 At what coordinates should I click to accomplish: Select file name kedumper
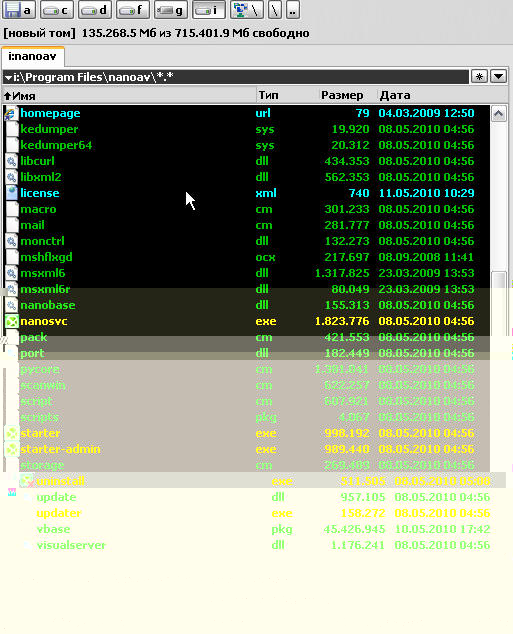[x=49, y=129]
